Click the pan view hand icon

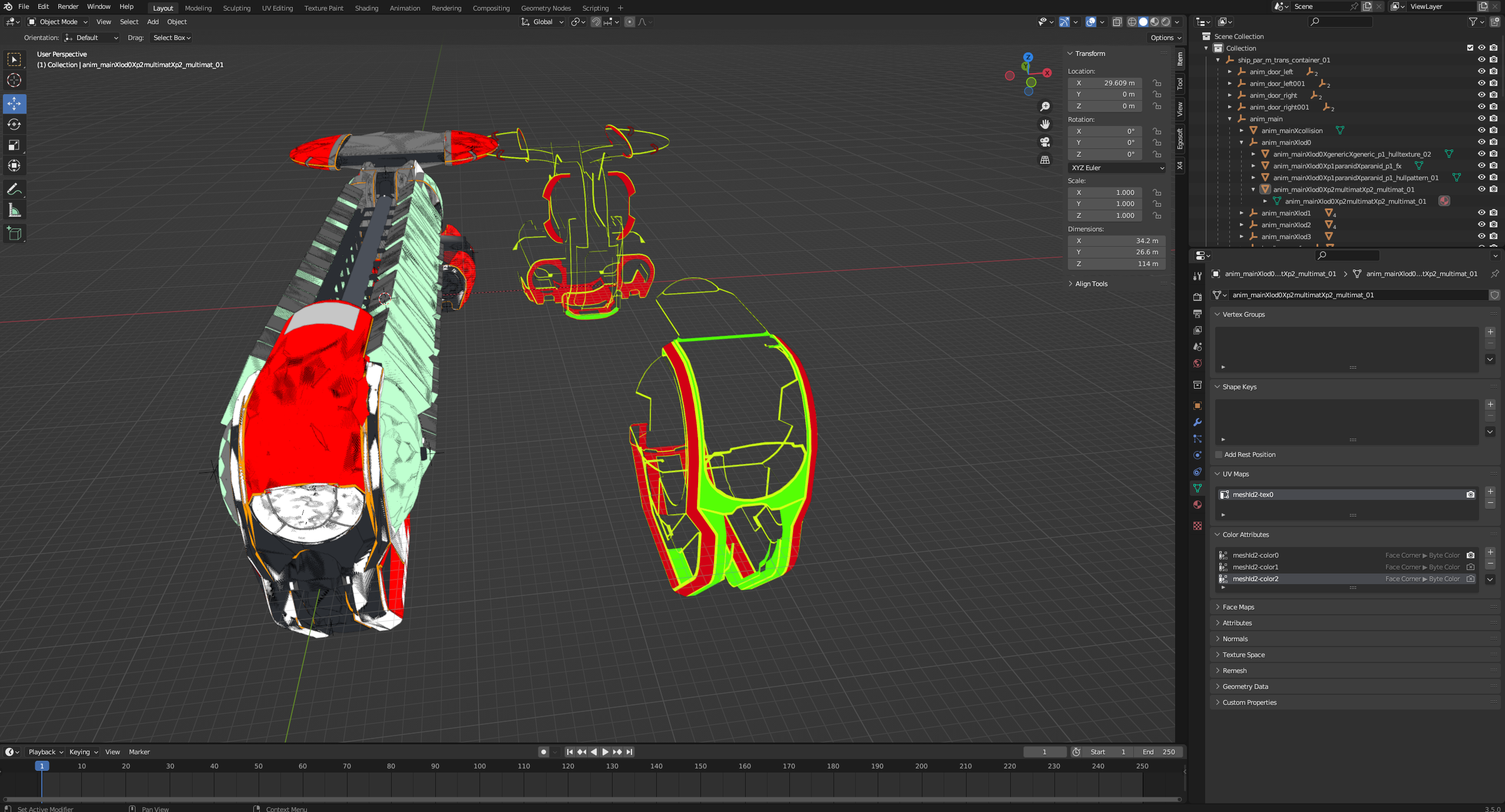coord(1045,124)
